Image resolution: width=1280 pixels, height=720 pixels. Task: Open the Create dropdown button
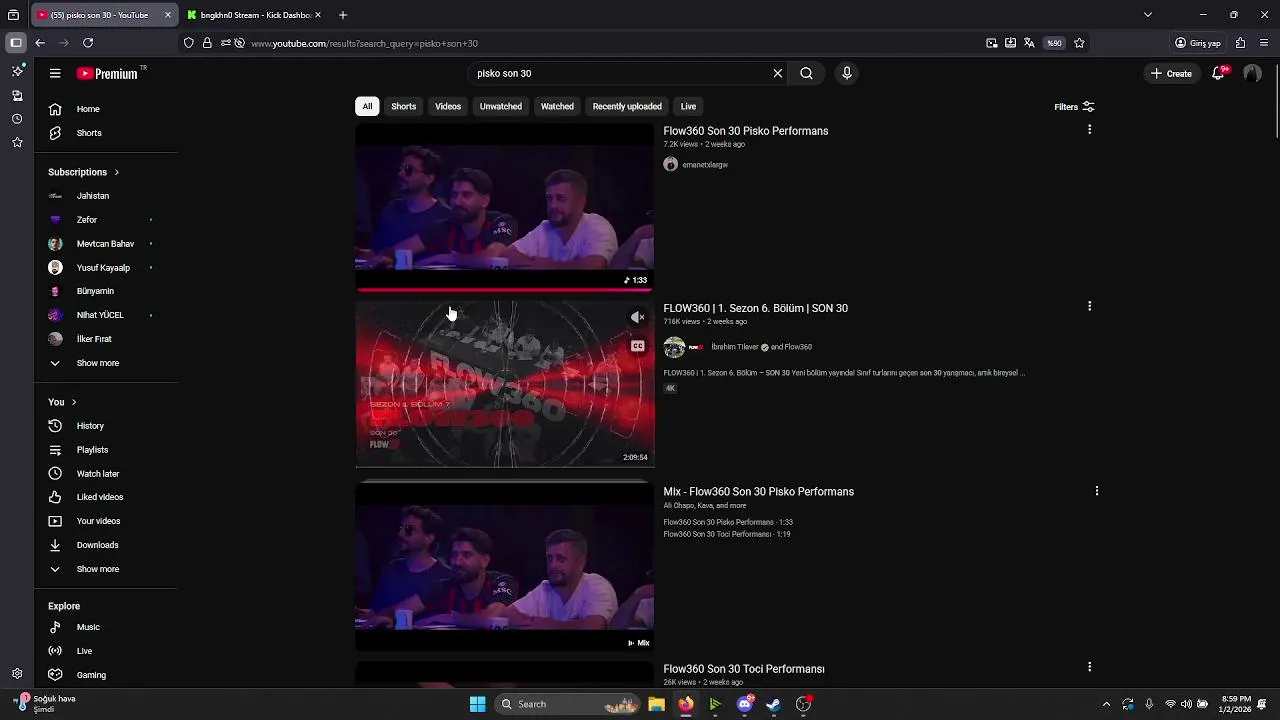click(1171, 73)
